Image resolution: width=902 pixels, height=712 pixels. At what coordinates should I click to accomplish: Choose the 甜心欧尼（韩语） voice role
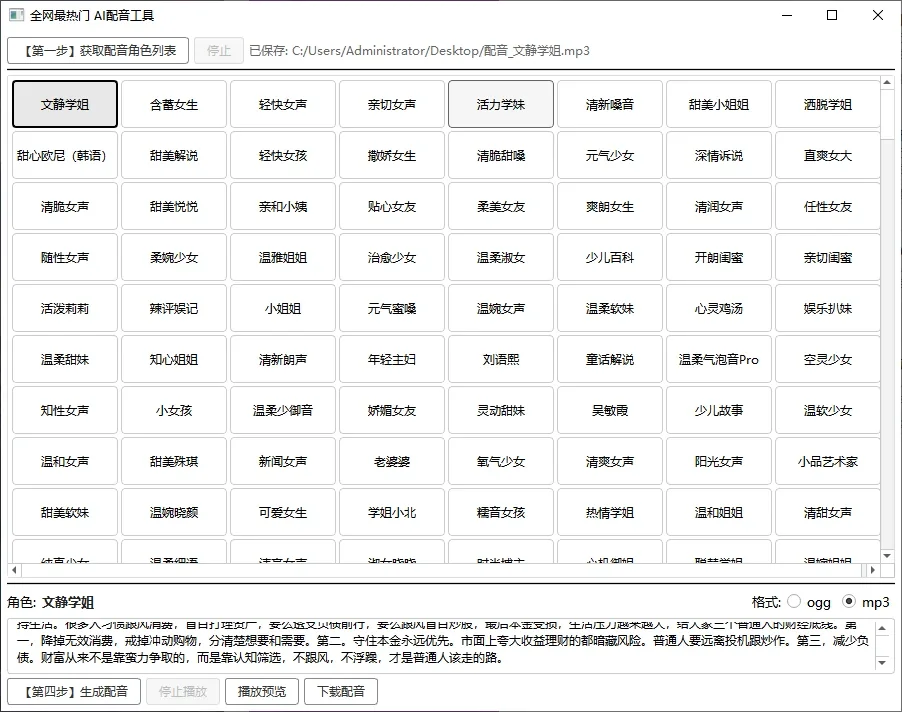click(x=65, y=155)
